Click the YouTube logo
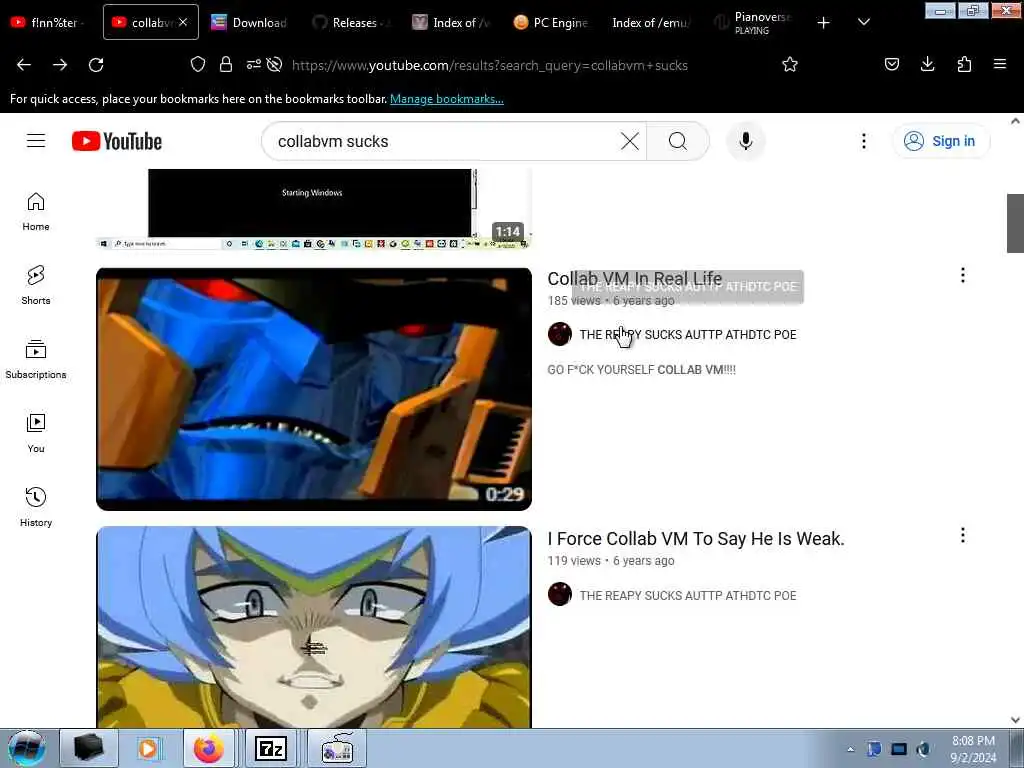1024x768 pixels. pos(117,141)
